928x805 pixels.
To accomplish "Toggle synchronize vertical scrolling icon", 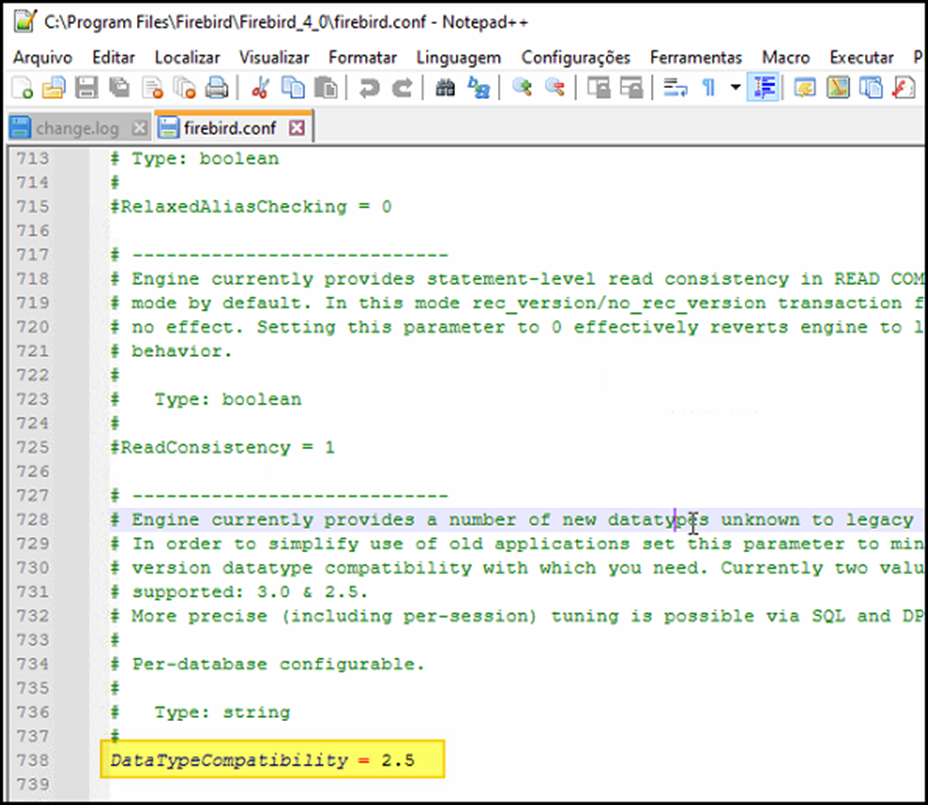I will [598, 88].
